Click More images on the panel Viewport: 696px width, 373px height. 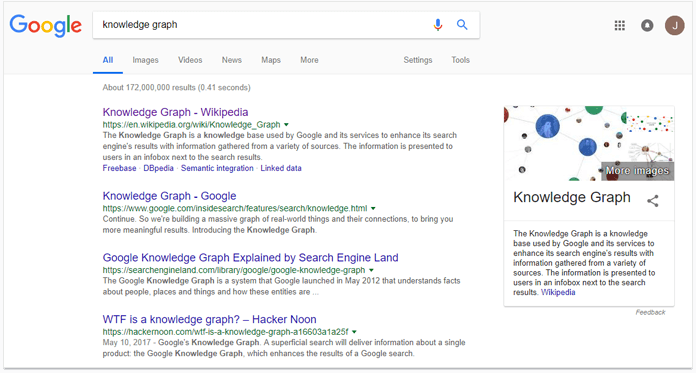click(x=637, y=171)
